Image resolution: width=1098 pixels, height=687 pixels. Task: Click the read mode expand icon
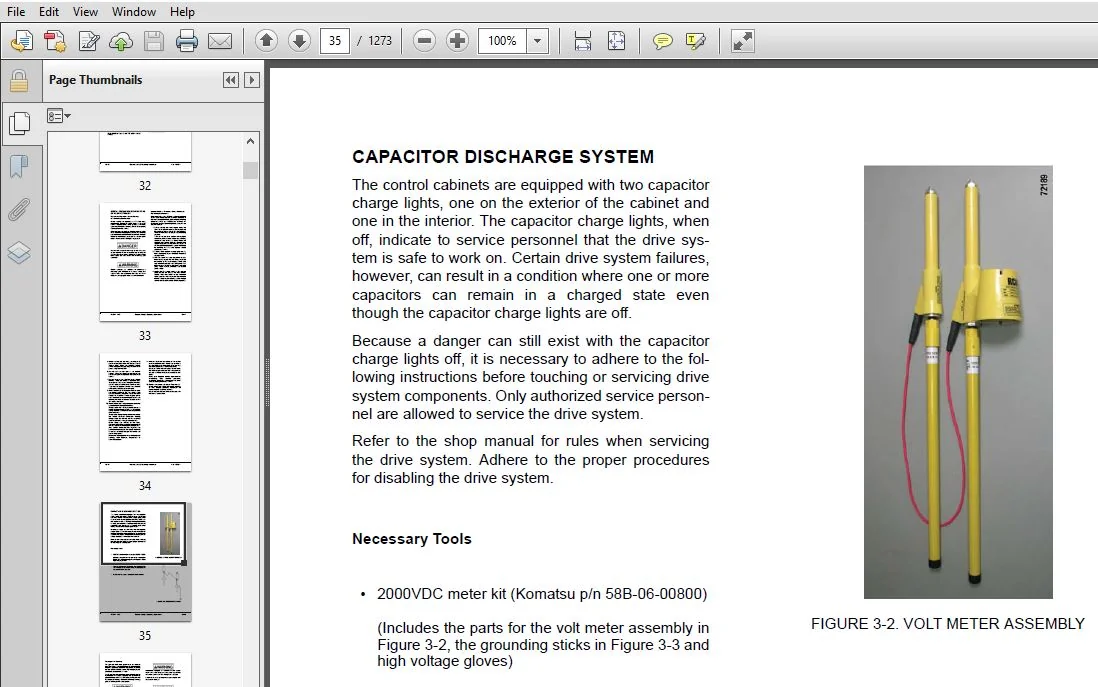pyautogui.click(x=742, y=41)
